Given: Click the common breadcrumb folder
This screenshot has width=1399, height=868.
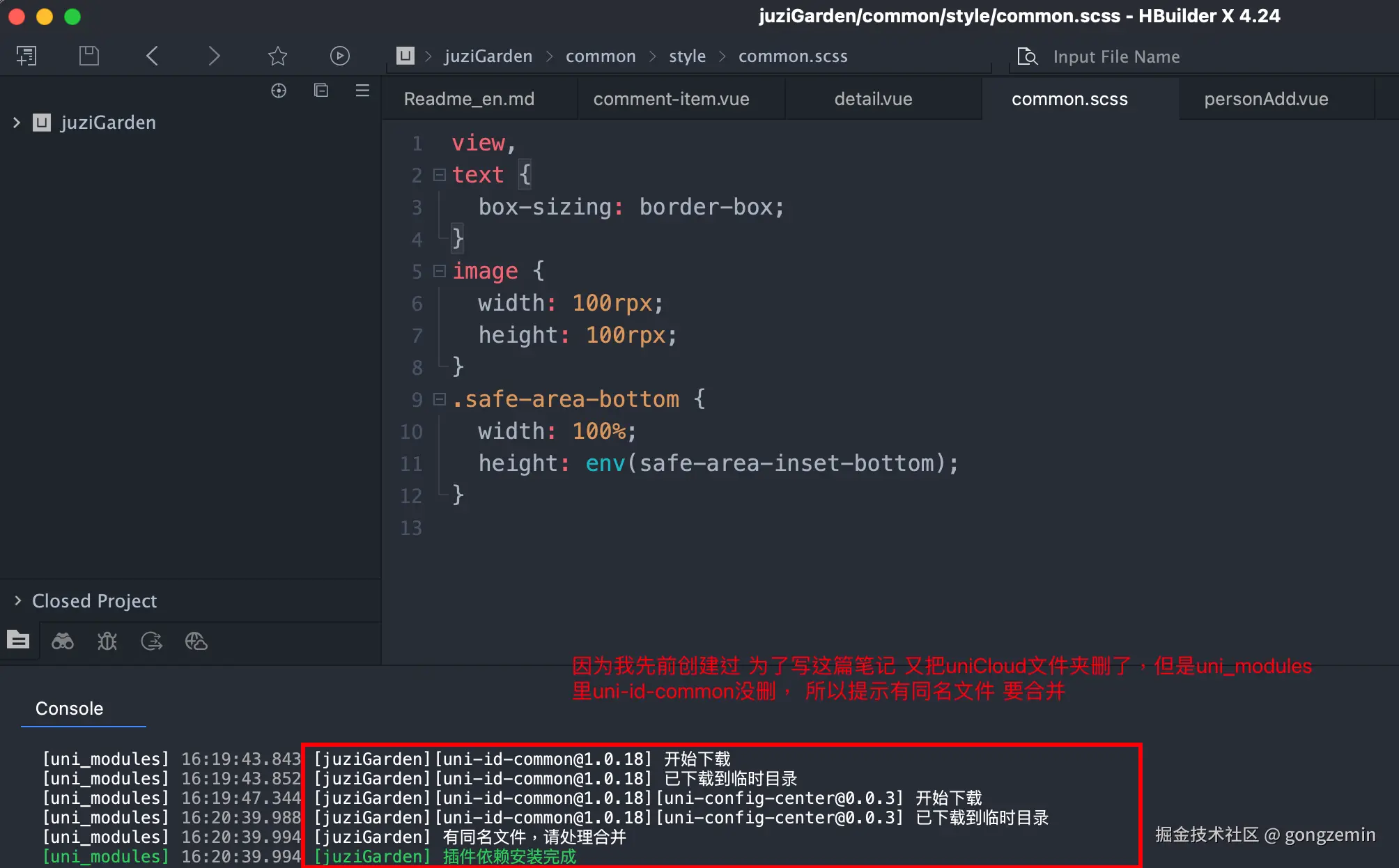Looking at the screenshot, I should point(600,56).
